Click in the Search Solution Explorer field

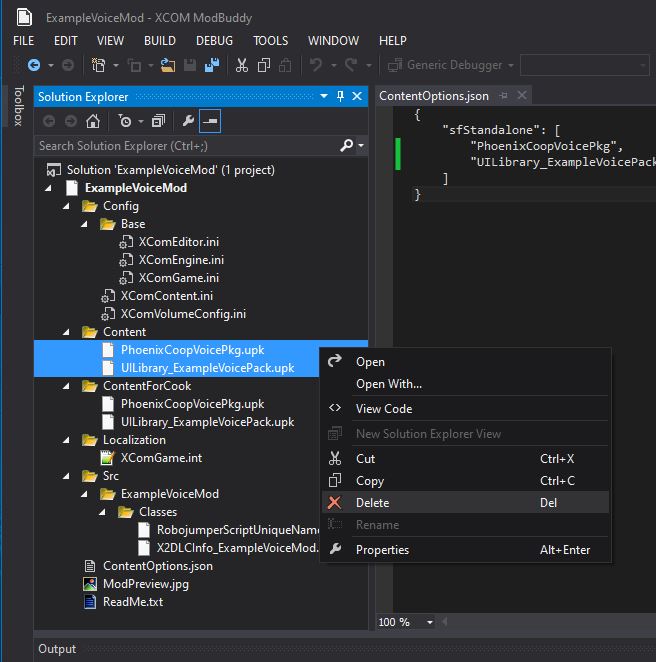188,146
